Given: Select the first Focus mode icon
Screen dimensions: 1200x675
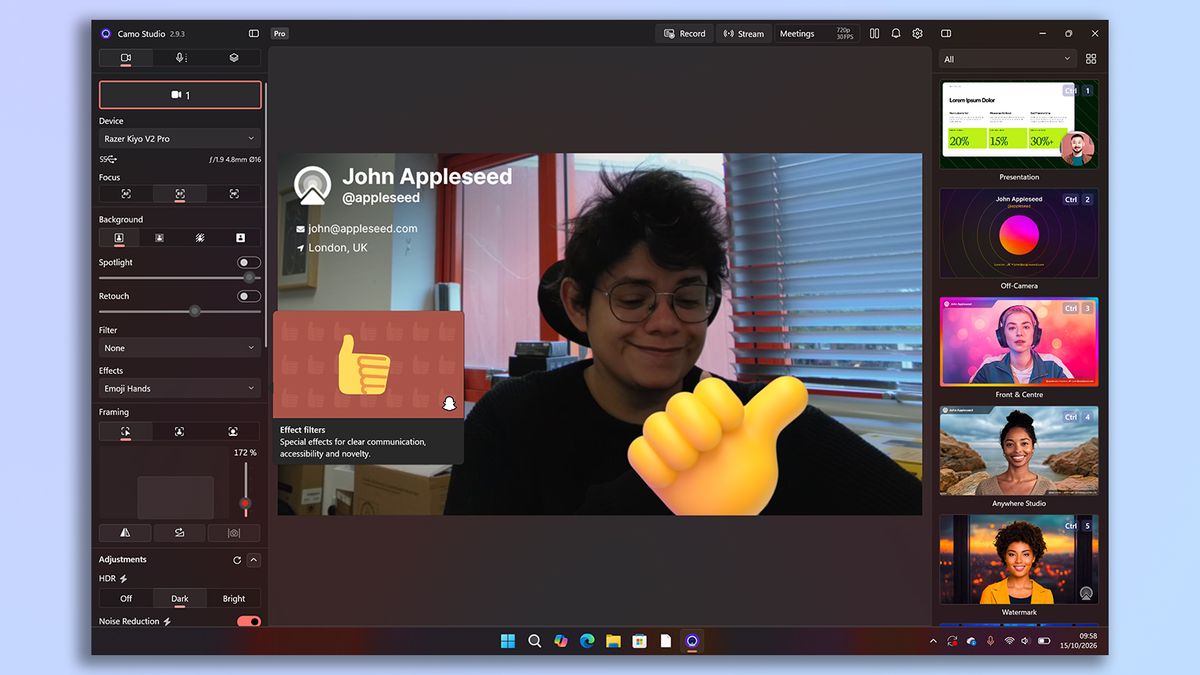Looking at the screenshot, I should (126, 194).
